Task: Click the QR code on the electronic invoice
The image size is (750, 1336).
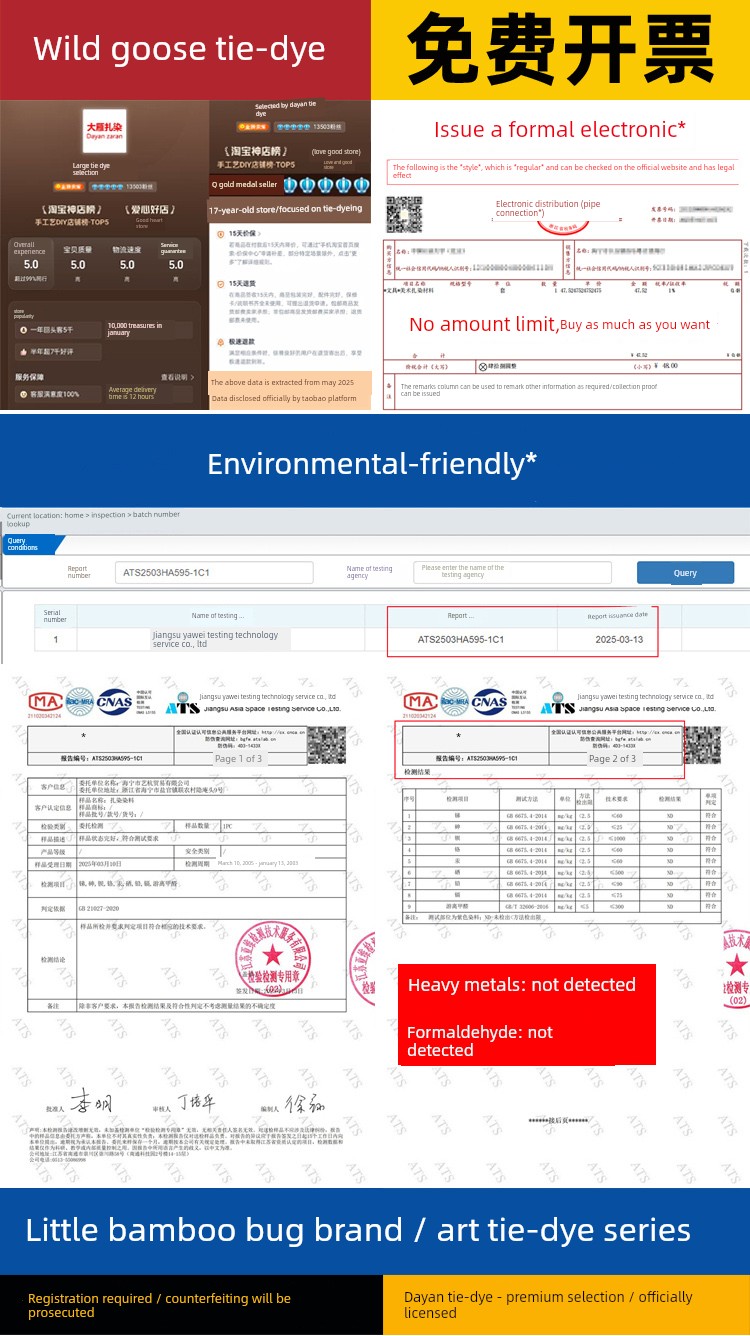Action: click(404, 214)
